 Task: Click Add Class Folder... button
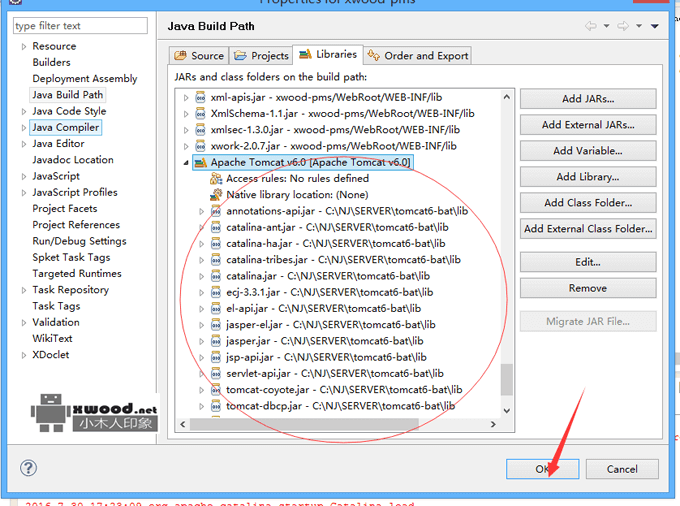click(588, 203)
